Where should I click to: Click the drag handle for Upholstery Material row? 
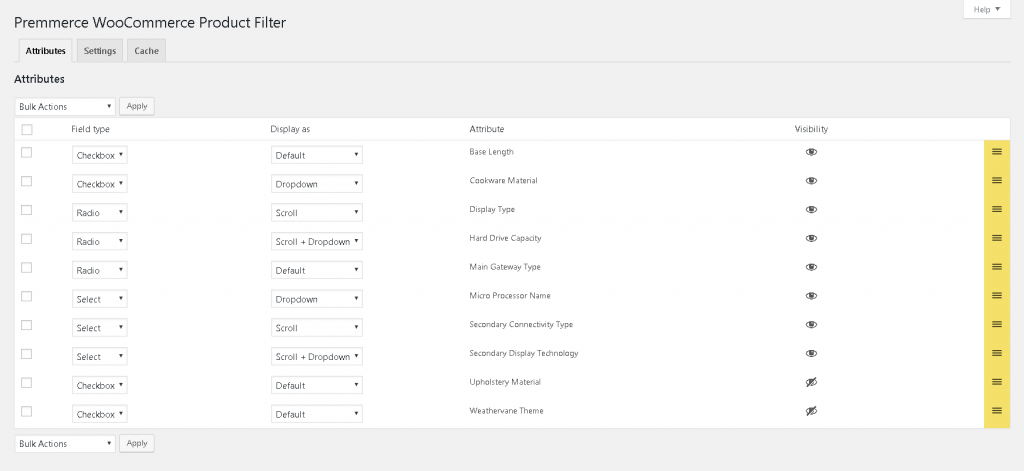click(997, 382)
